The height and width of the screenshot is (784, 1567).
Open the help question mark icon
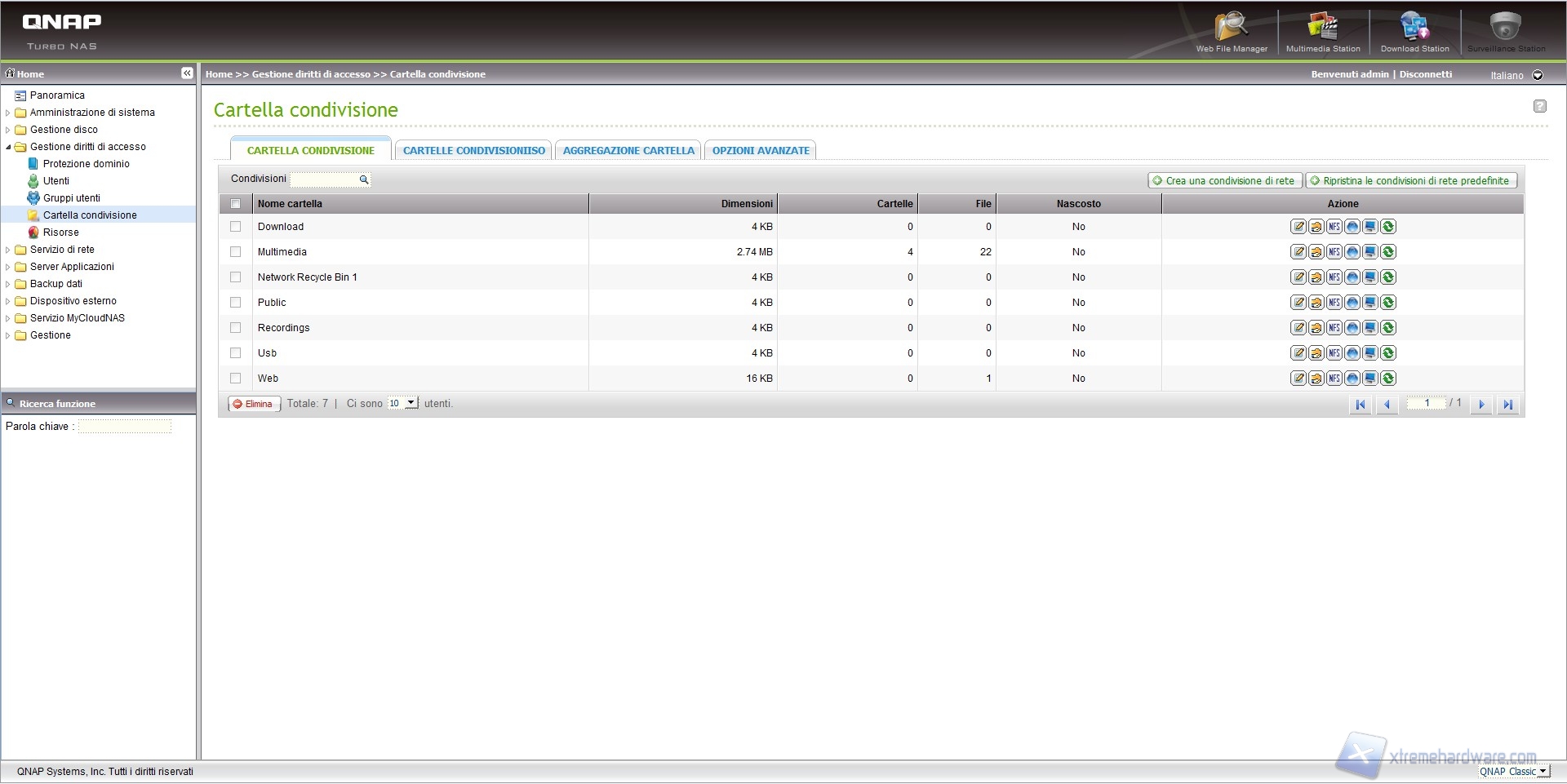pos(1539,106)
